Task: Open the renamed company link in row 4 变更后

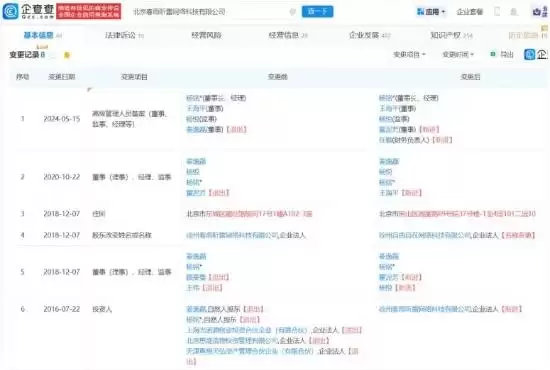Action: [424, 235]
